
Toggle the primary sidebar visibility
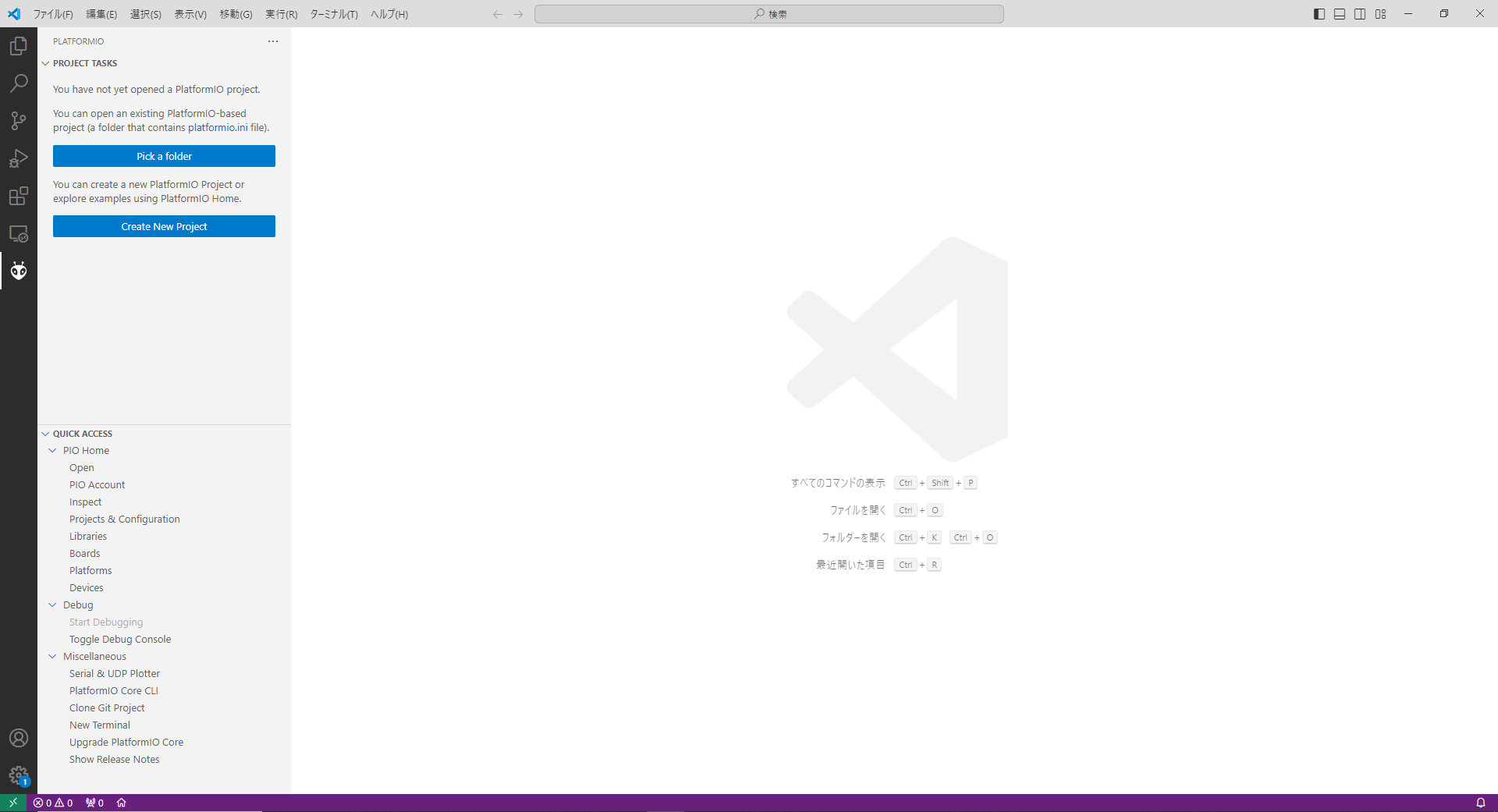1319,14
